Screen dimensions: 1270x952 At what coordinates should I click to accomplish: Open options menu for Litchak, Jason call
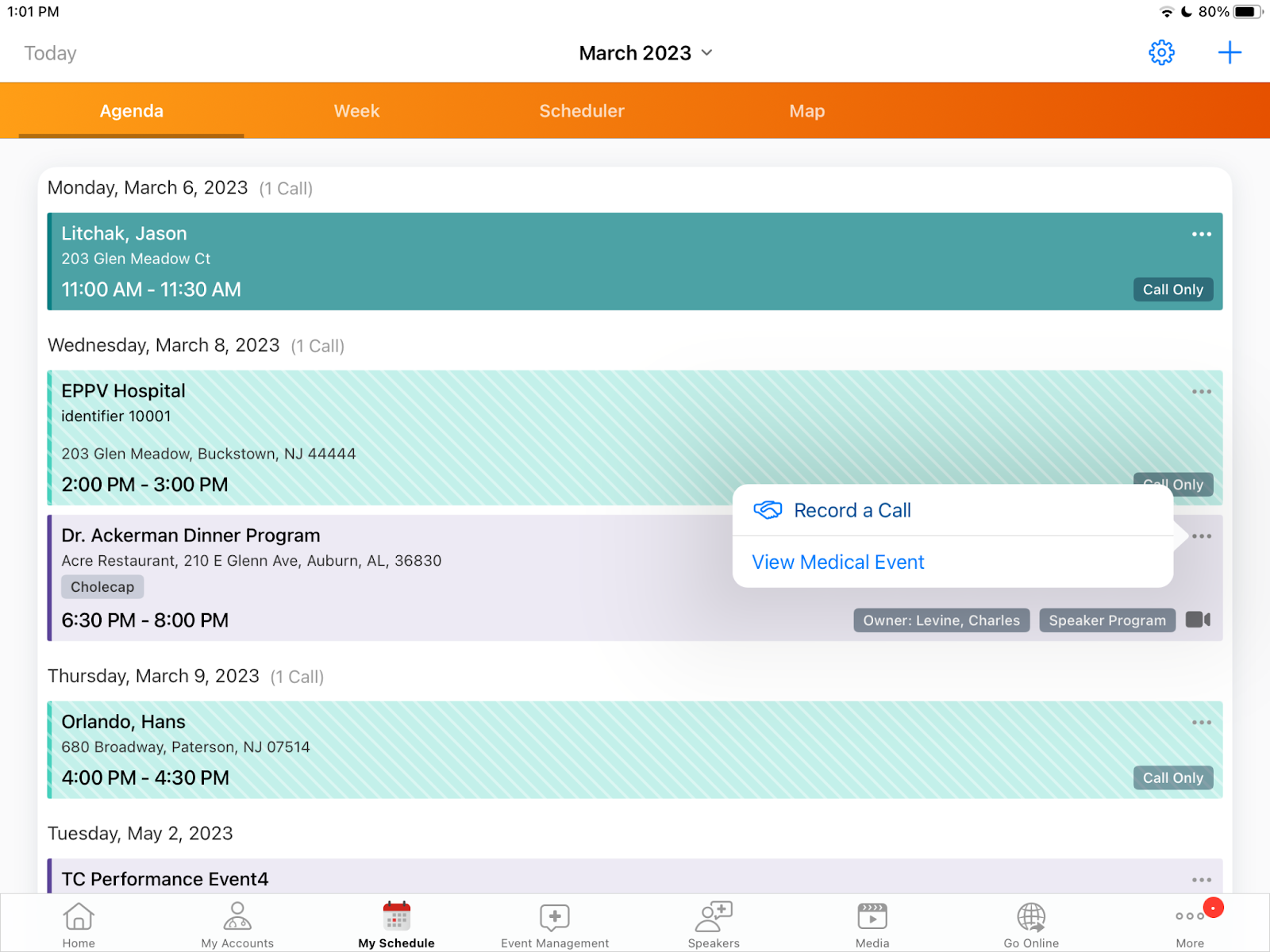point(1201,234)
